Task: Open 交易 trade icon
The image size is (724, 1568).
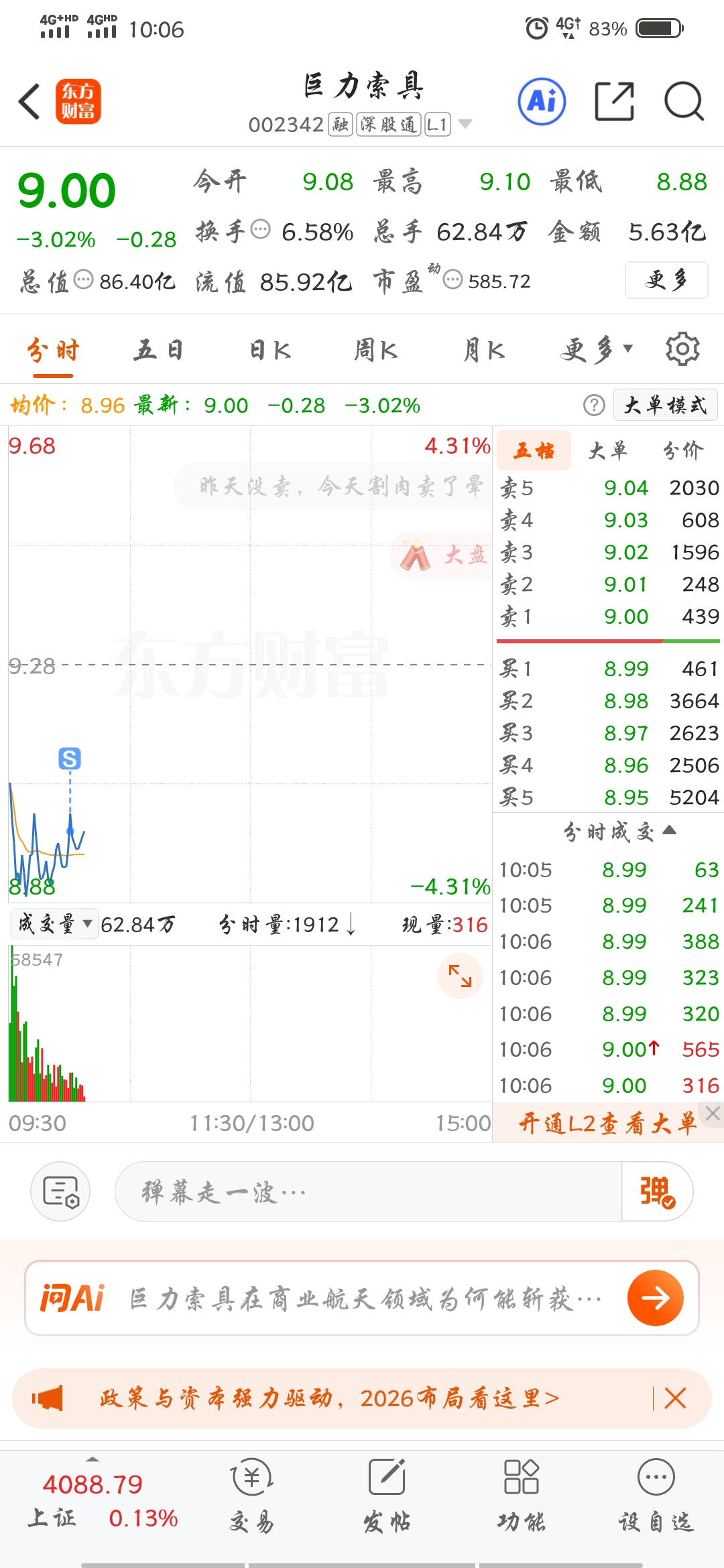Action: pyautogui.click(x=251, y=1496)
